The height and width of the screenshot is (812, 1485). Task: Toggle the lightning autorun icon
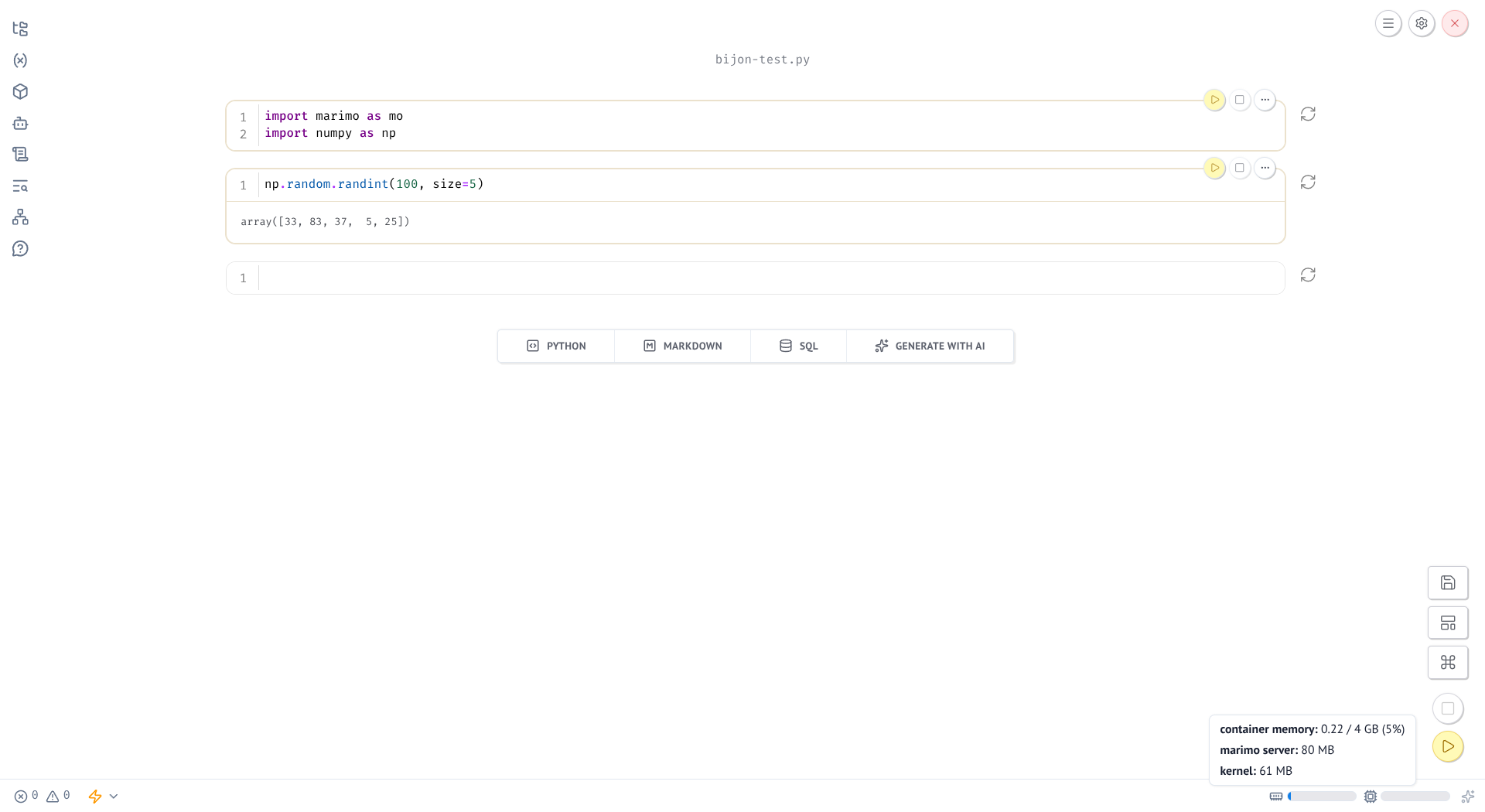click(x=95, y=796)
